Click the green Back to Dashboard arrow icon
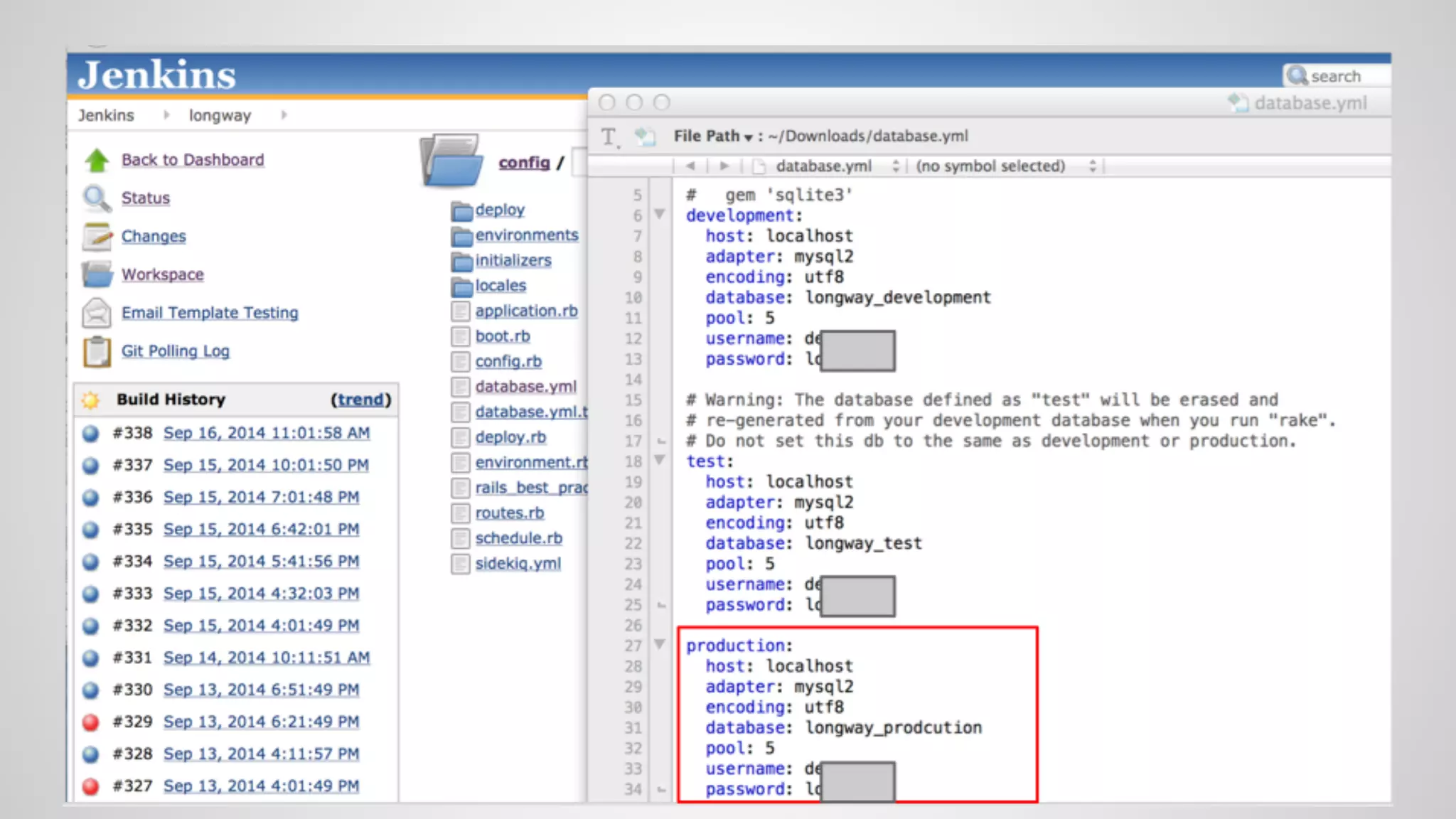The width and height of the screenshot is (1456, 819). 97,161
